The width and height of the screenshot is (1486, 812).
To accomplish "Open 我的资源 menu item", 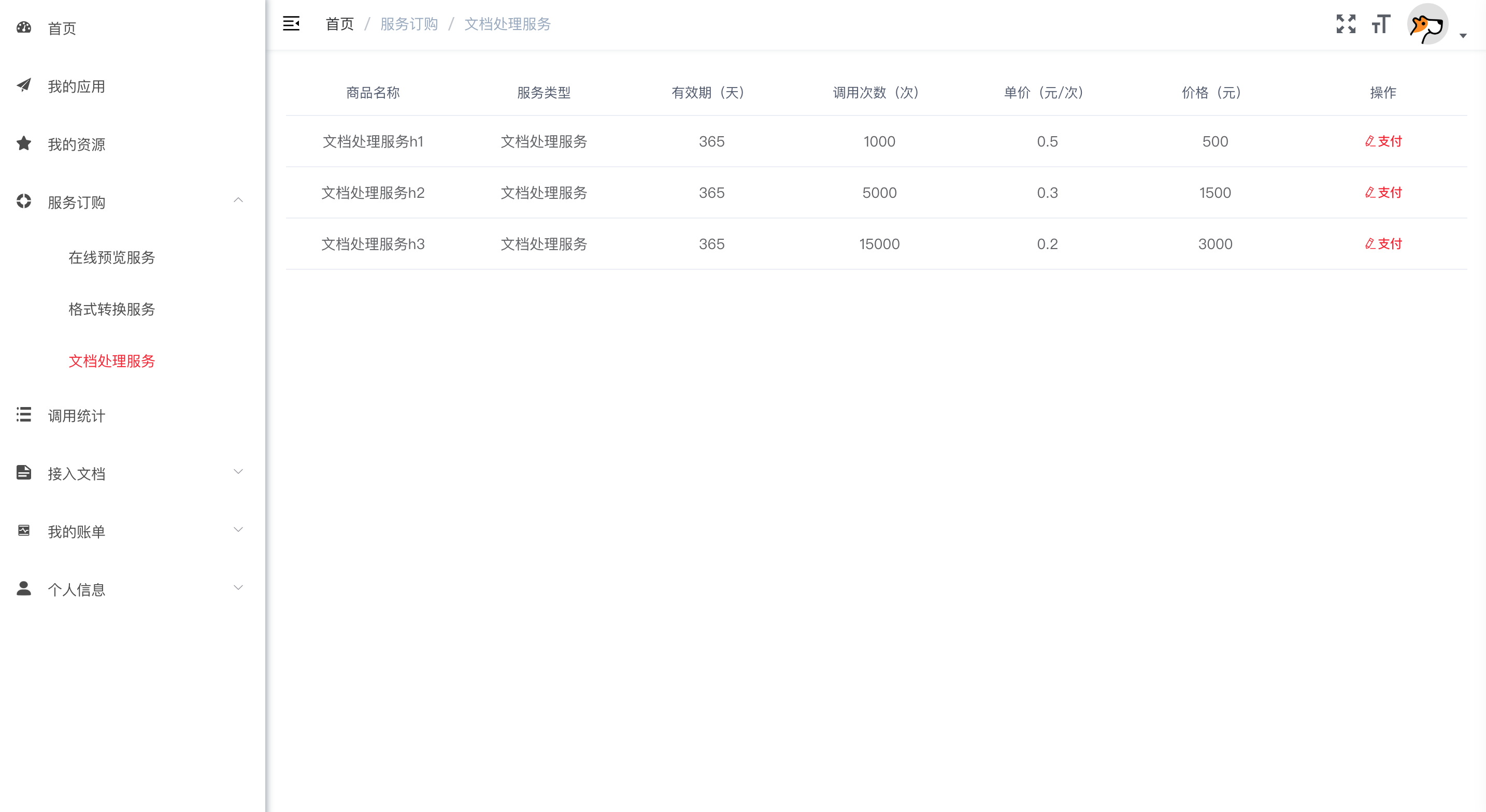I will (x=76, y=144).
